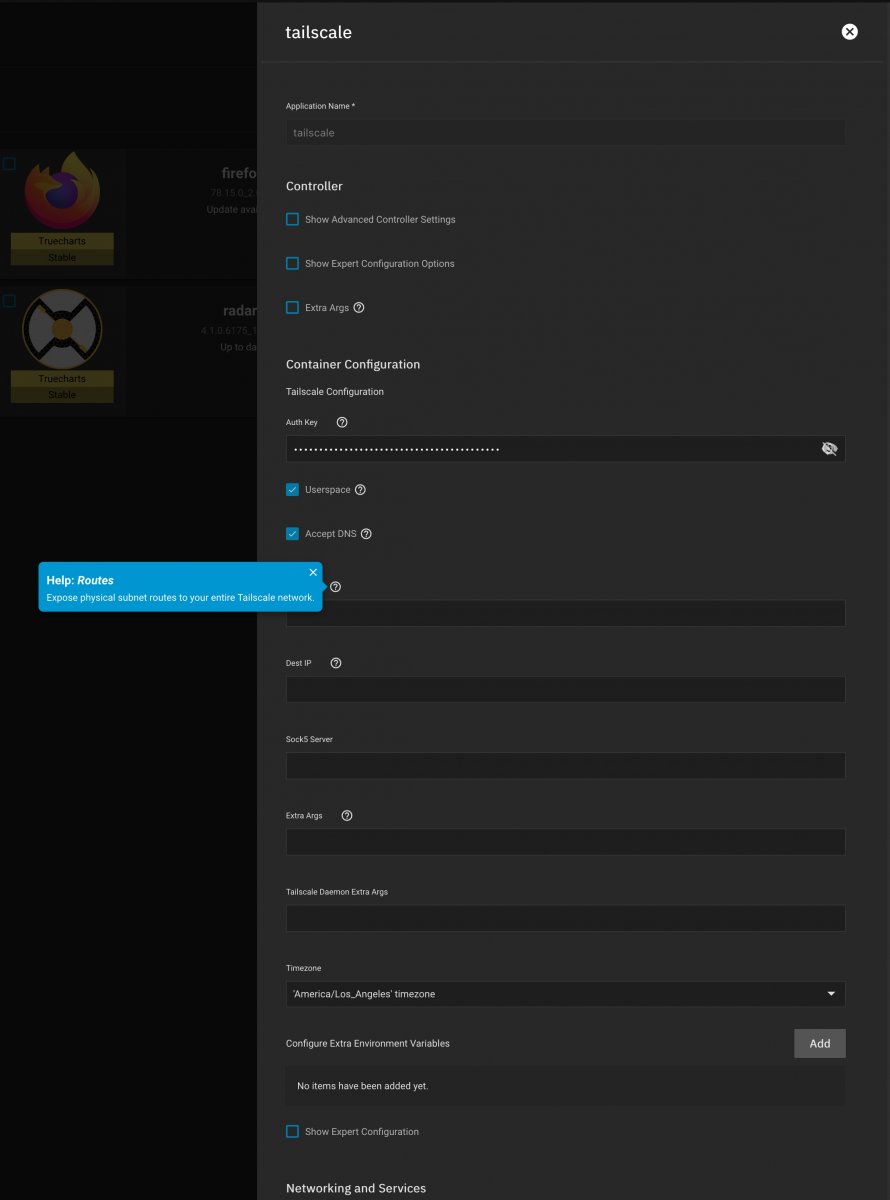
Task: Add an extra environment variable
Action: click(820, 1043)
